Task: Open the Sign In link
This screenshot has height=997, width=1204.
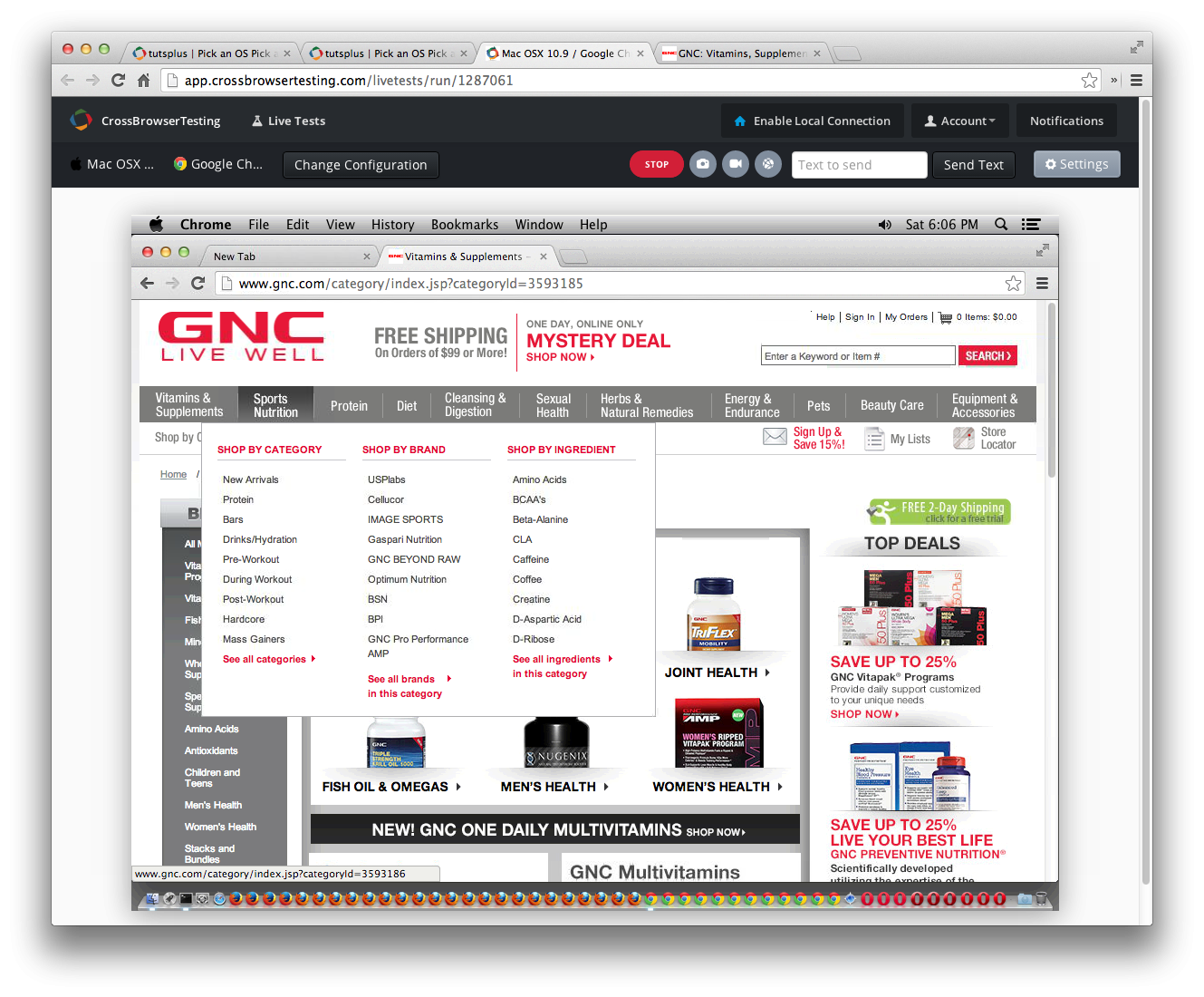Action: coord(860,317)
